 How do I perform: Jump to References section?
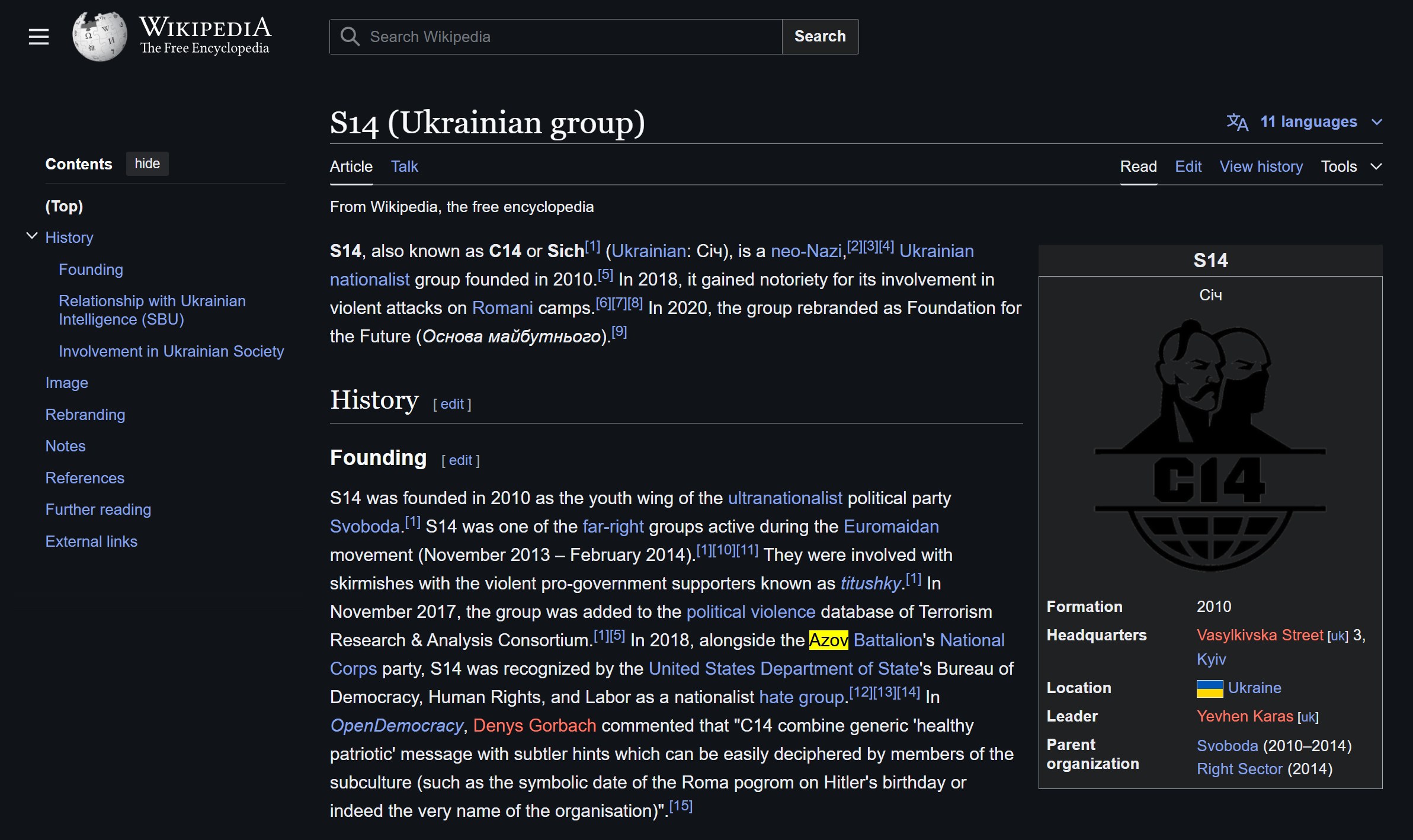pyautogui.click(x=85, y=478)
